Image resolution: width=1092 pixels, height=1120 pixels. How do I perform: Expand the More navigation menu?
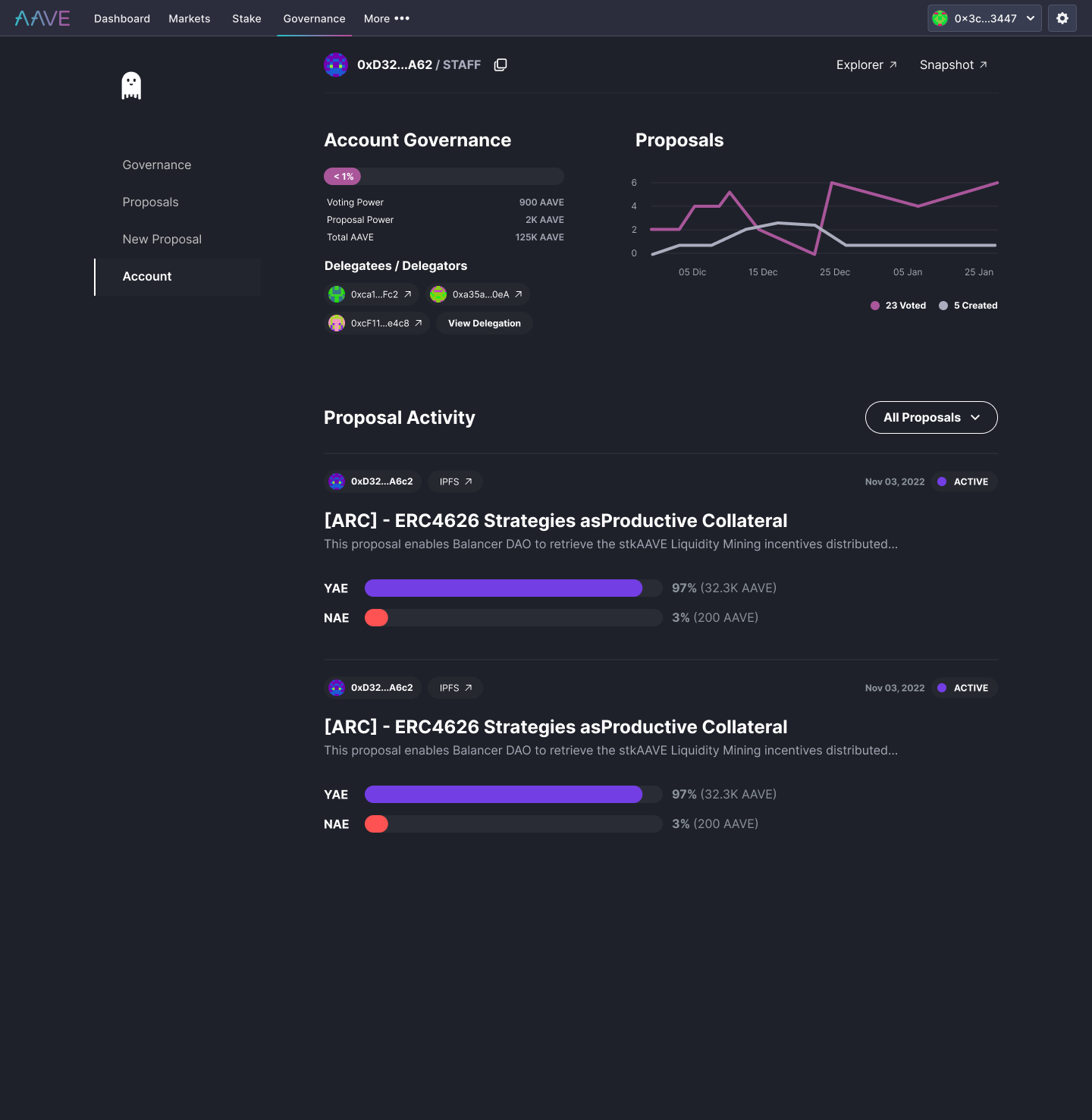point(387,18)
